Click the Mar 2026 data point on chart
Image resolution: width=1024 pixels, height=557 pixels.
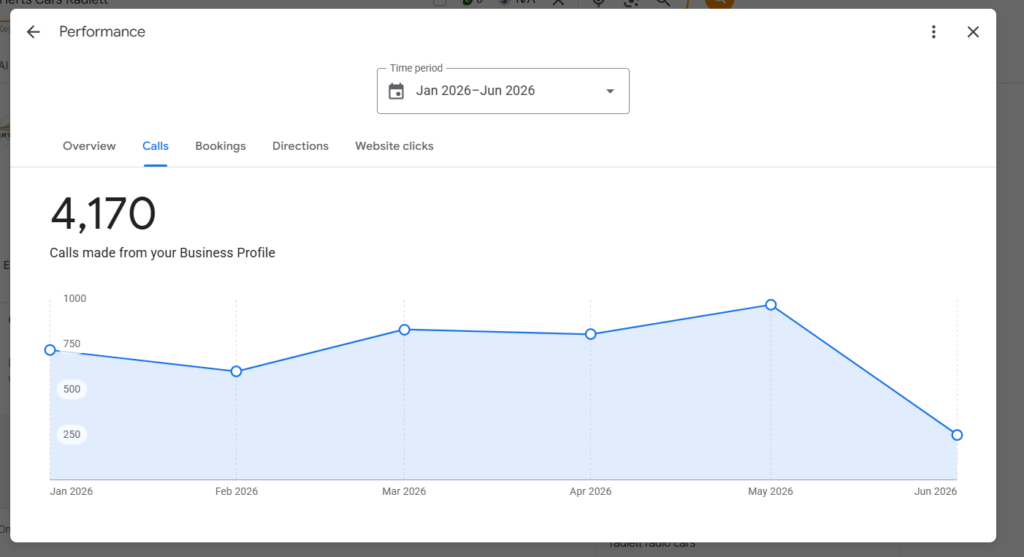pyautogui.click(x=404, y=330)
